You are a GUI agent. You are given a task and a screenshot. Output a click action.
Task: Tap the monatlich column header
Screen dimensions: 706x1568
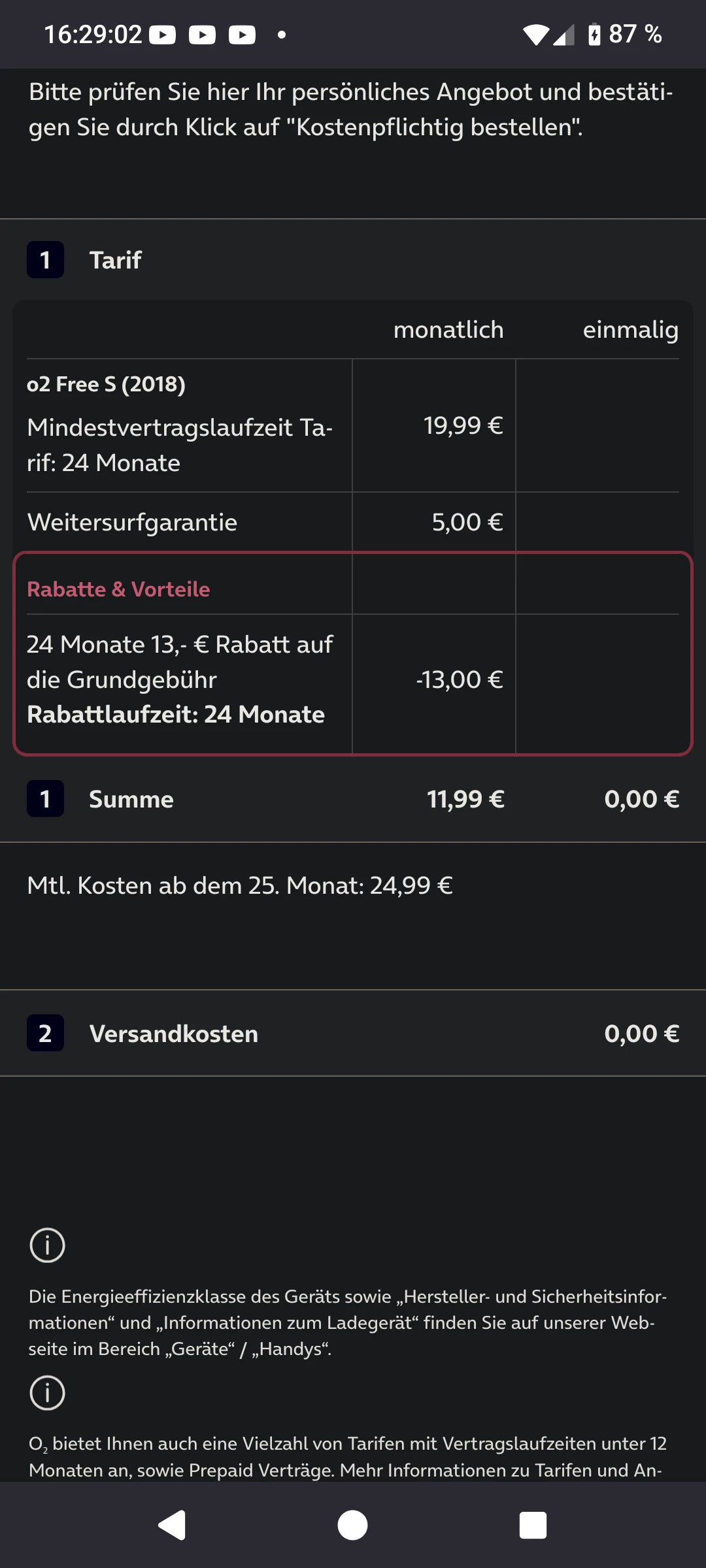pos(448,330)
